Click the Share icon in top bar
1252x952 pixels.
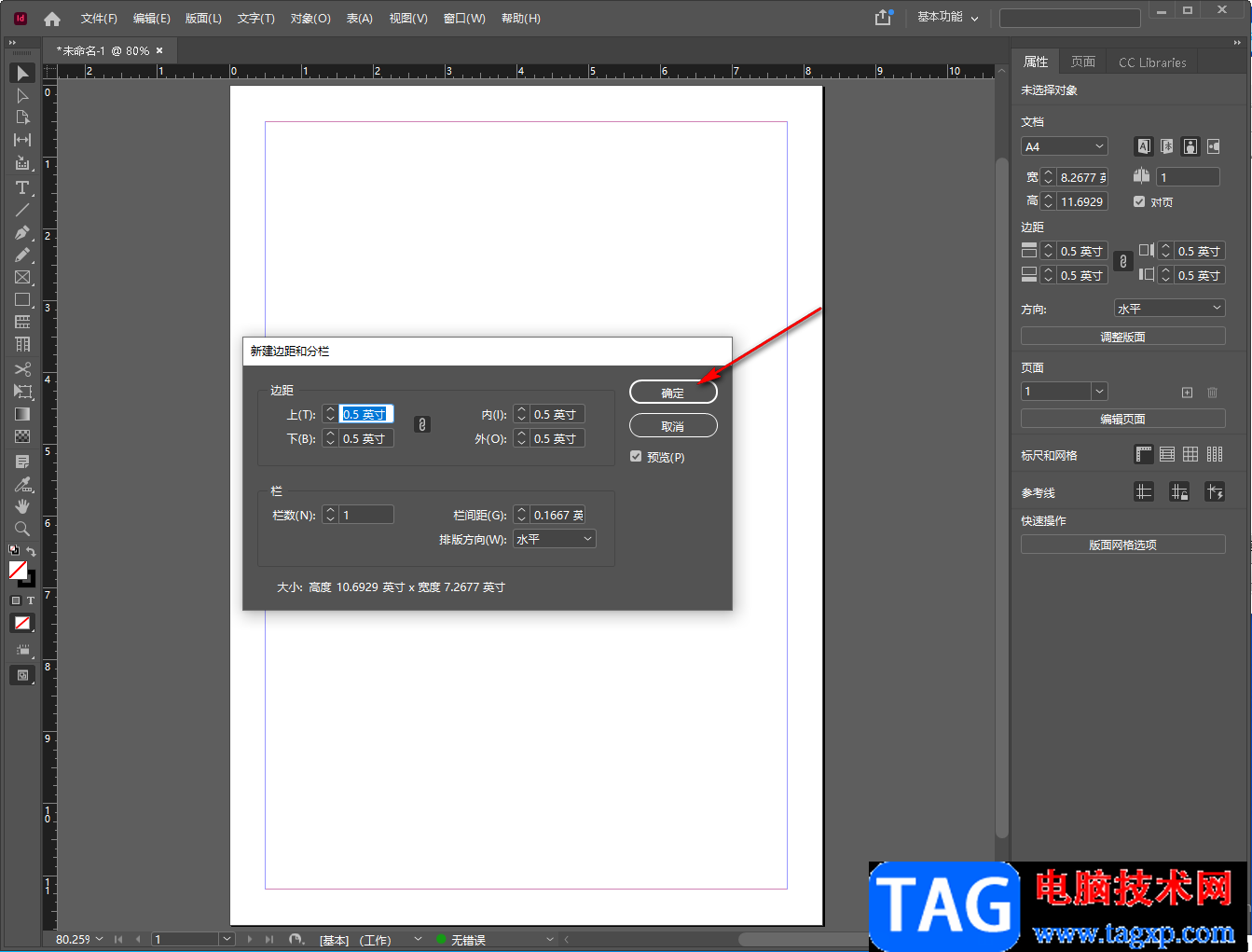pyautogui.click(x=884, y=18)
